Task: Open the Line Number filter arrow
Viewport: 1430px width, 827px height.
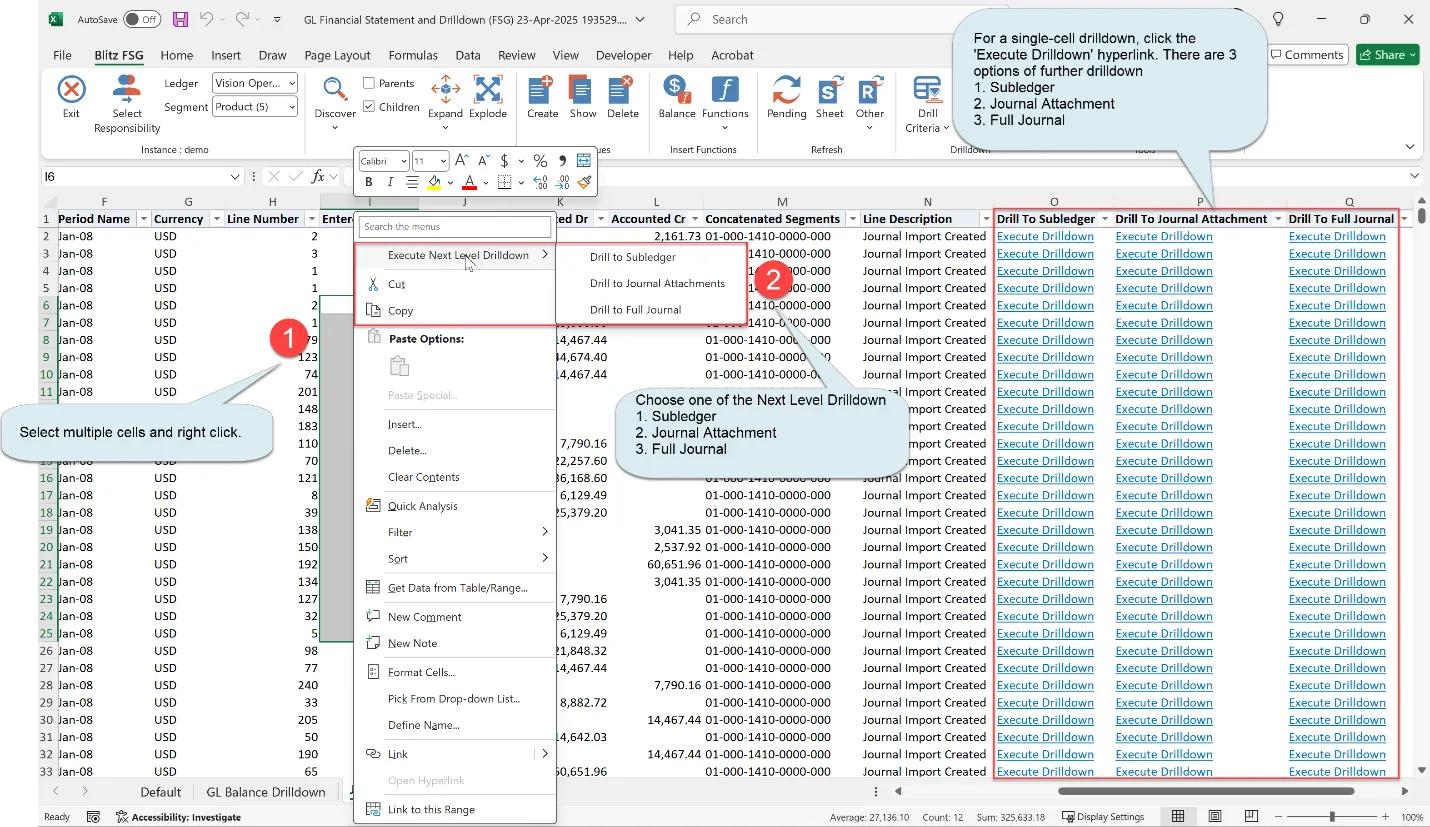Action: tap(310, 219)
